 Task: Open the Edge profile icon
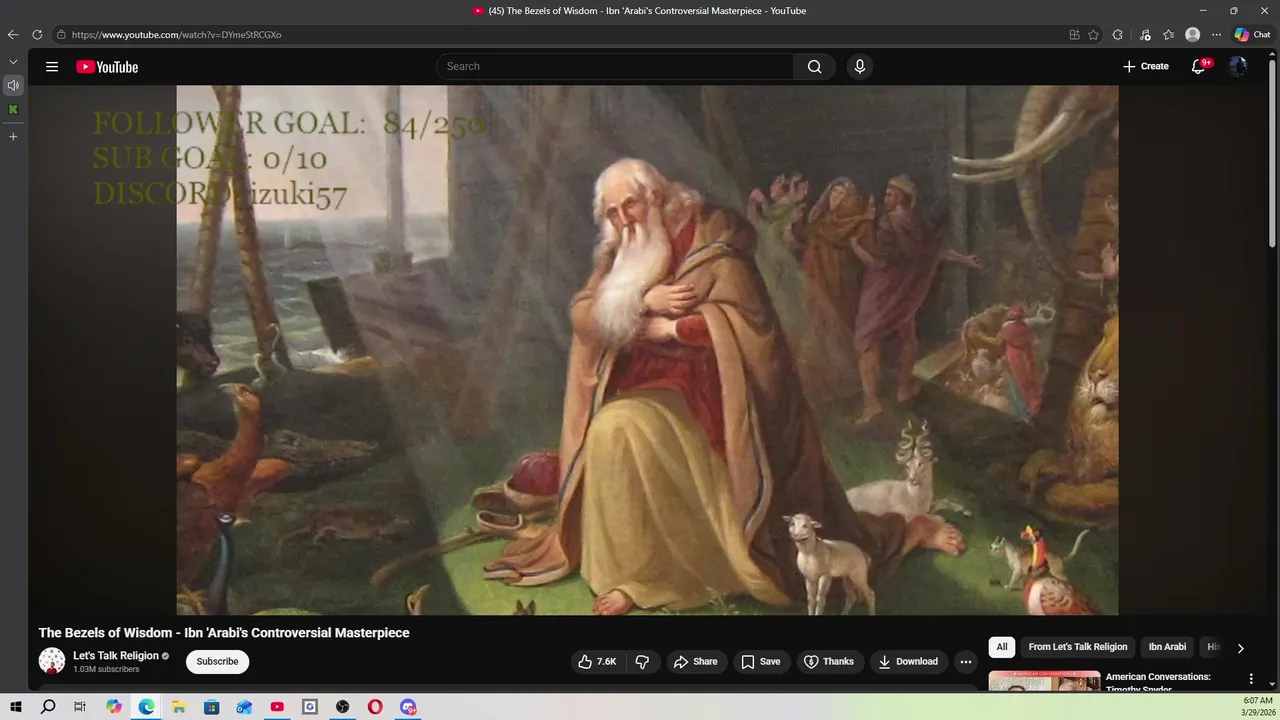(1192, 34)
